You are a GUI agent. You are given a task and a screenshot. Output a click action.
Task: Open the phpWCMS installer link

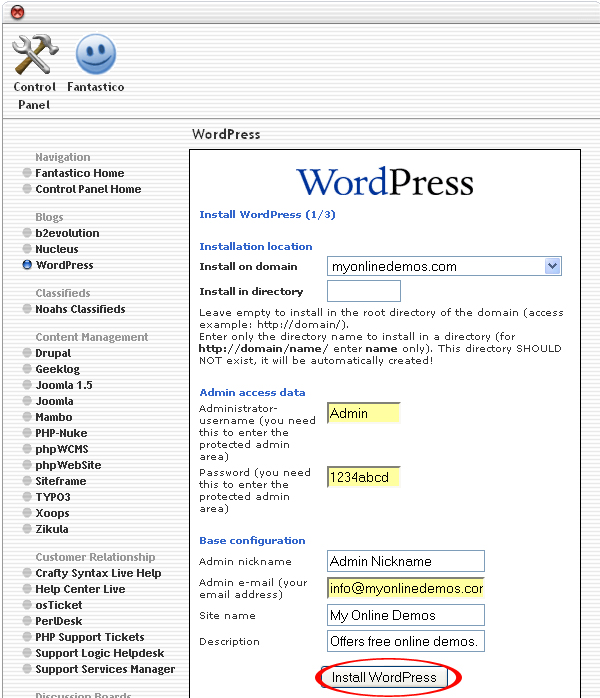pyautogui.click(x=62, y=449)
